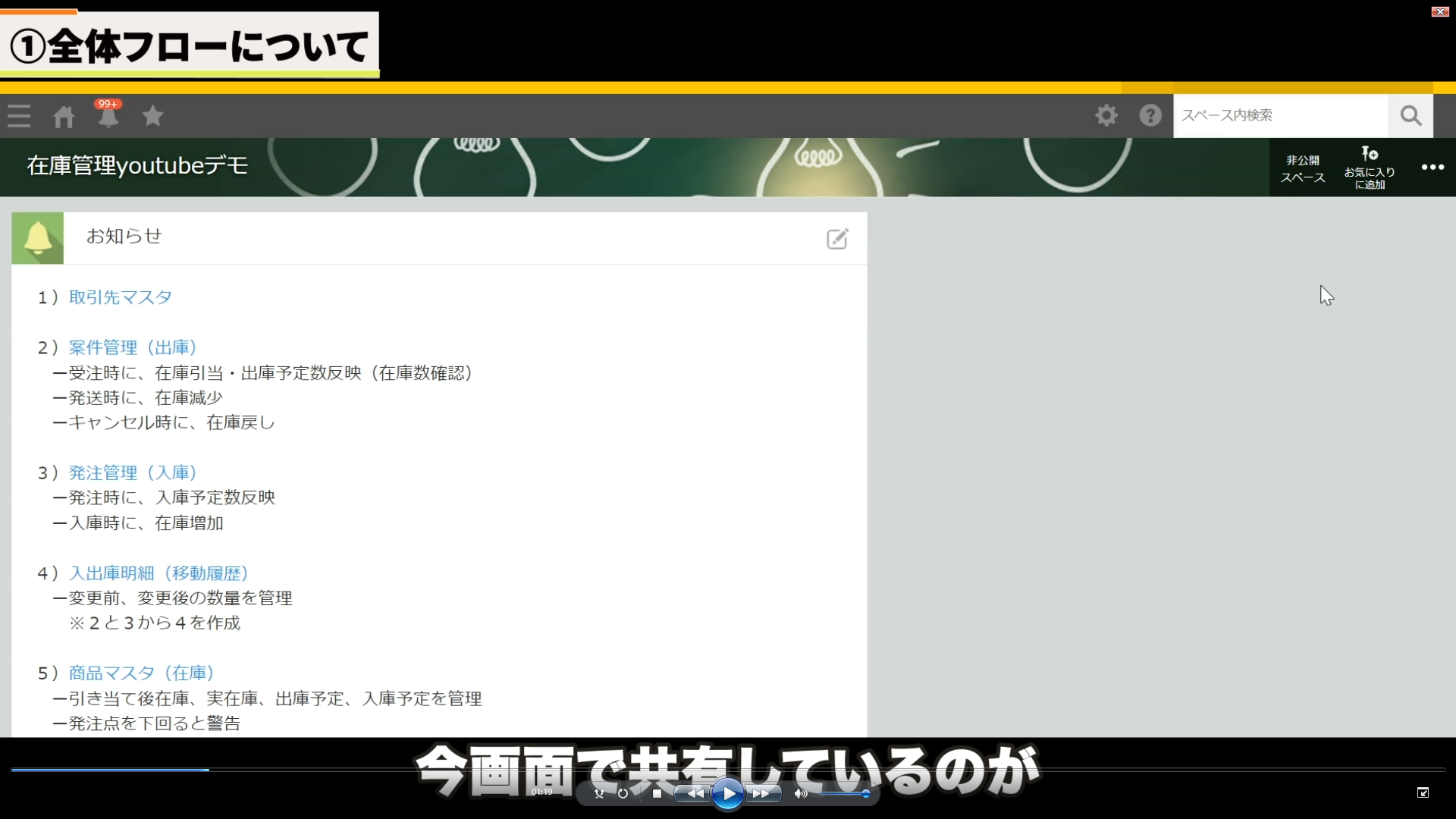Go to portal home icon

(x=64, y=117)
